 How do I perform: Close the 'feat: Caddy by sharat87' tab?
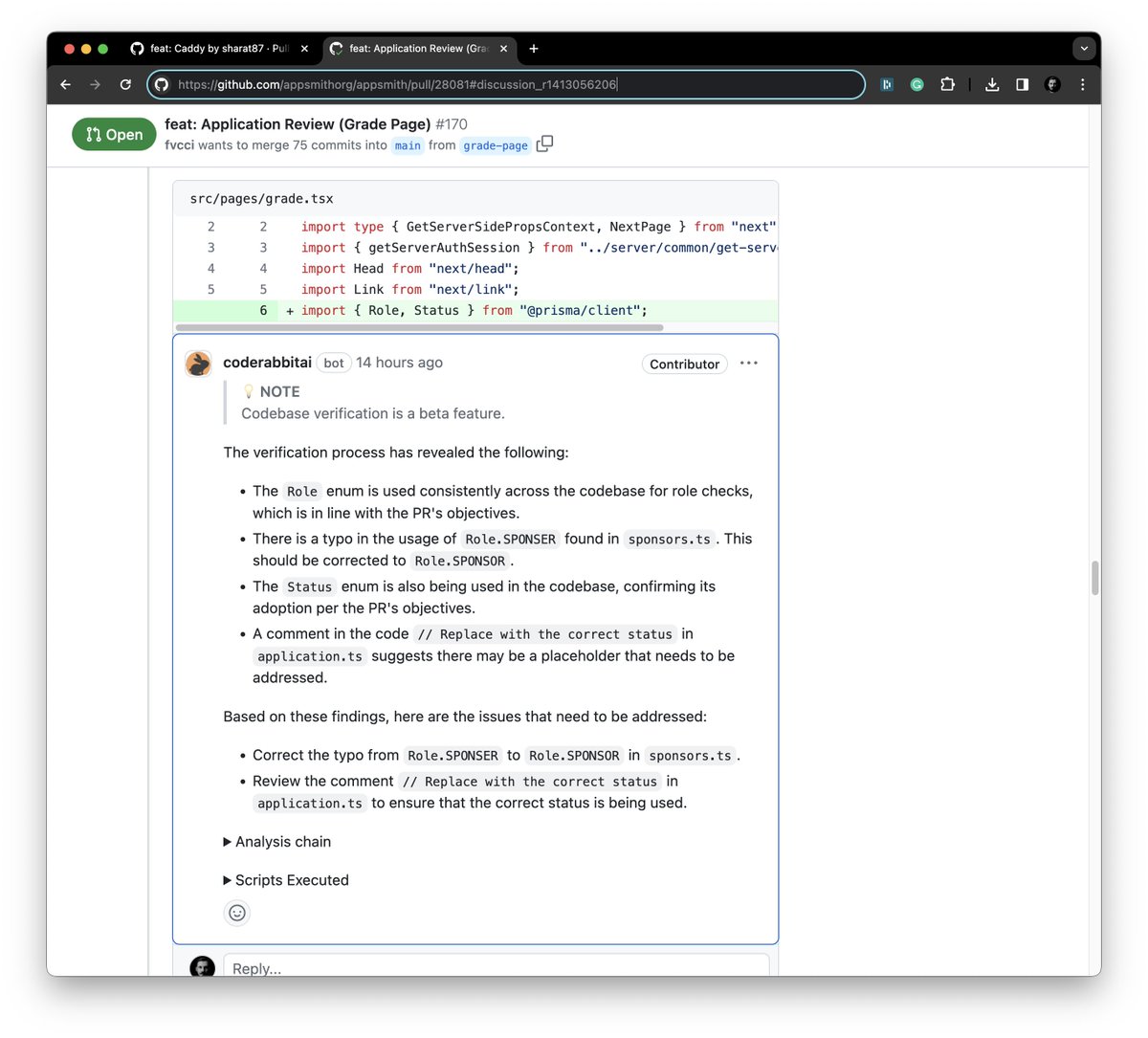pos(304,49)
